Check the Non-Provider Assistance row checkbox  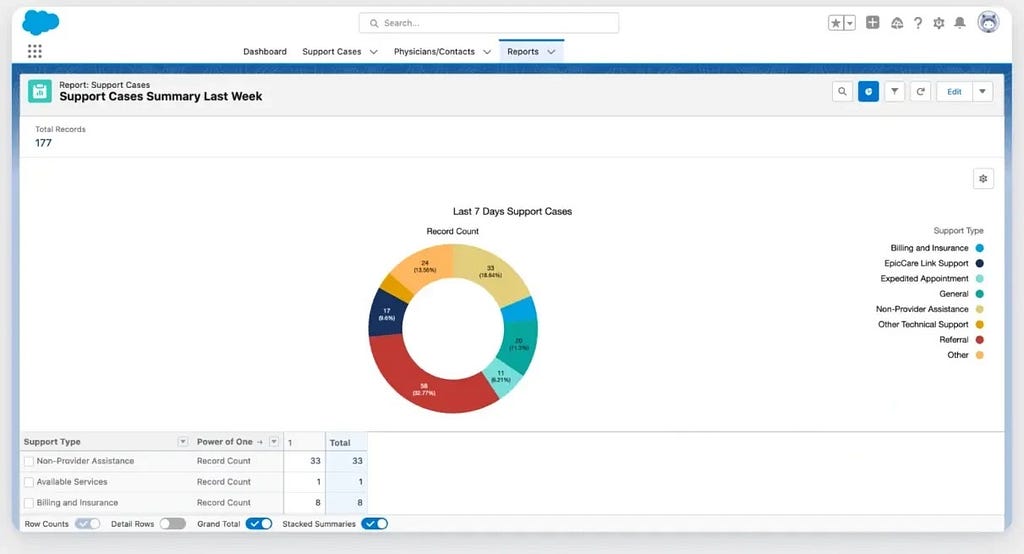pos(29,461)
